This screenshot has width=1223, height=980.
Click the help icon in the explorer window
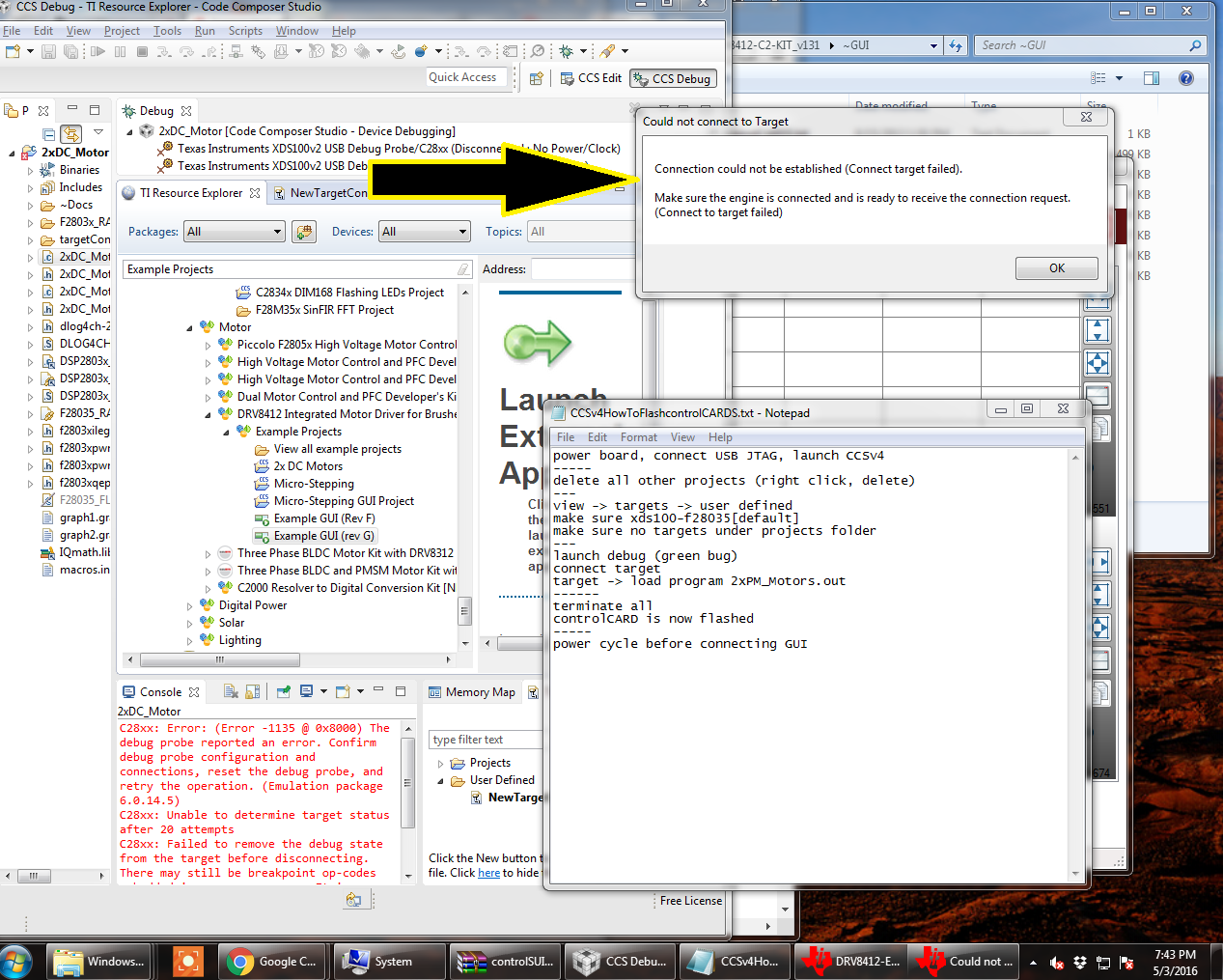pos(1186,78)
